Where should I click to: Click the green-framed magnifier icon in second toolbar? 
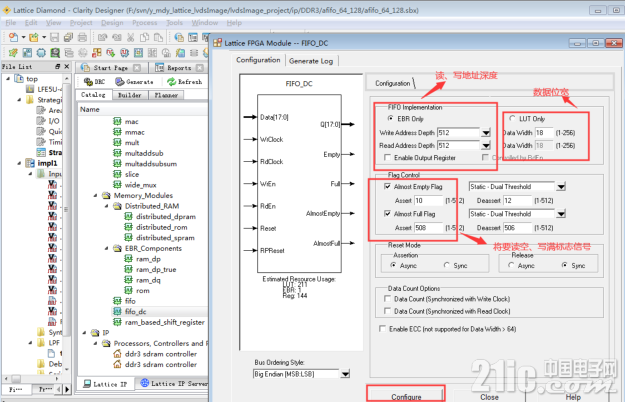pos(55,53)
